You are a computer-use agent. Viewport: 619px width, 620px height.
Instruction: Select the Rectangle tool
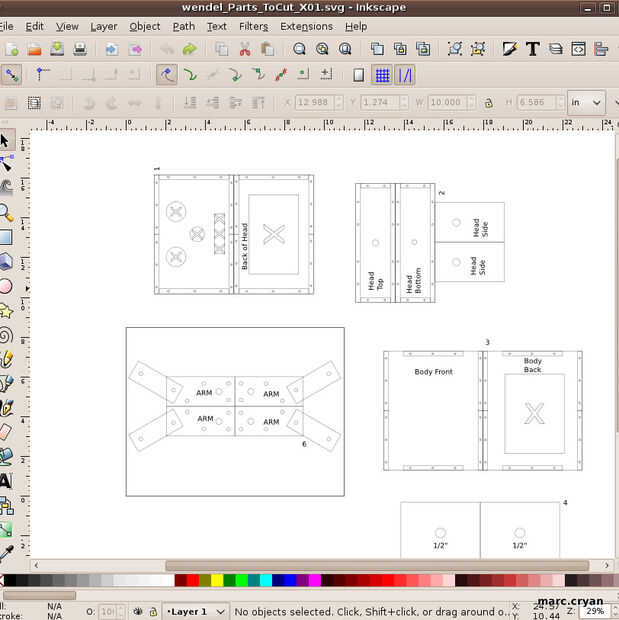pos(6,237)
